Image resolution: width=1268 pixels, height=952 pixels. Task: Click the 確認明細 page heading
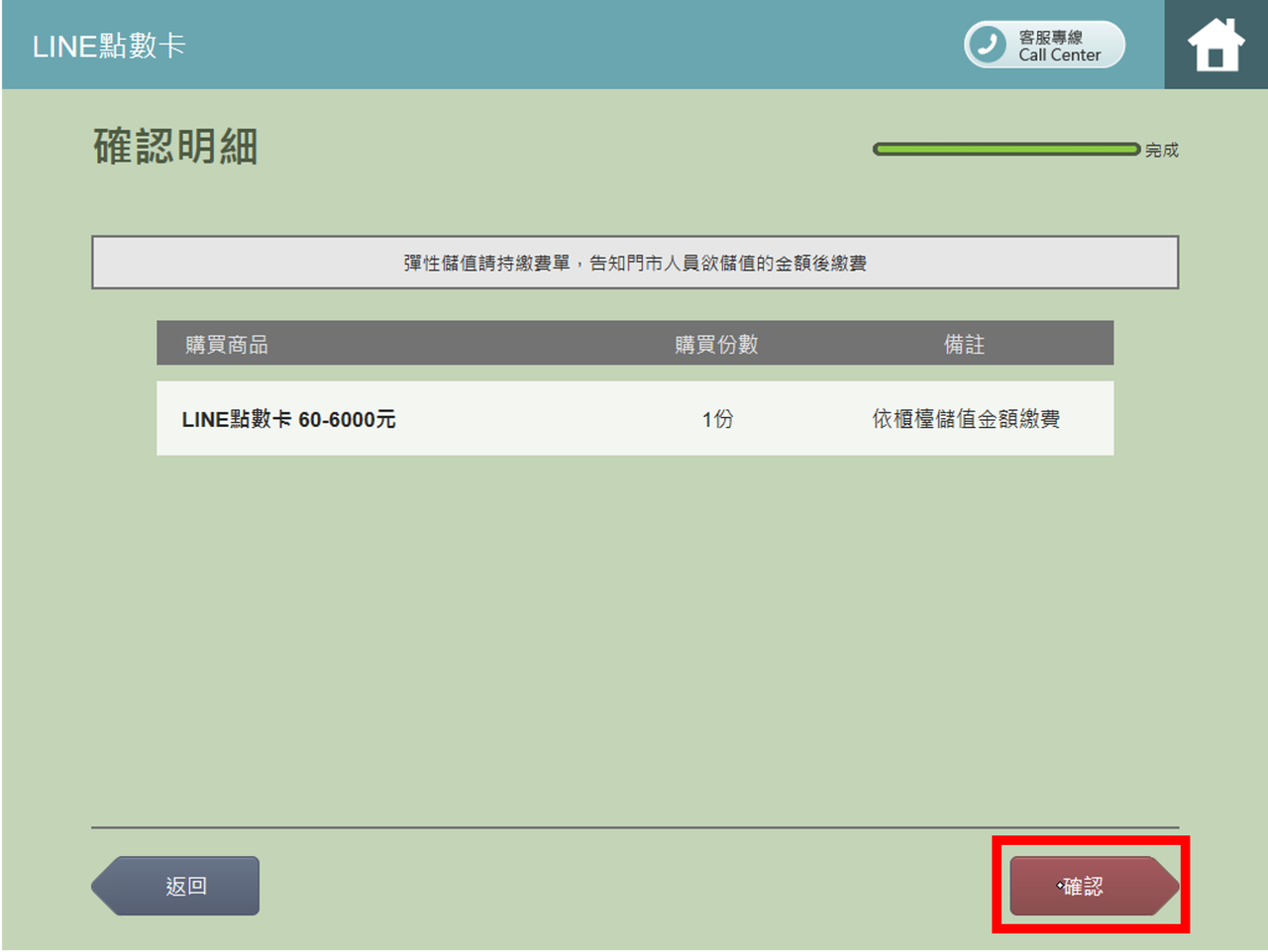(176, 147)
